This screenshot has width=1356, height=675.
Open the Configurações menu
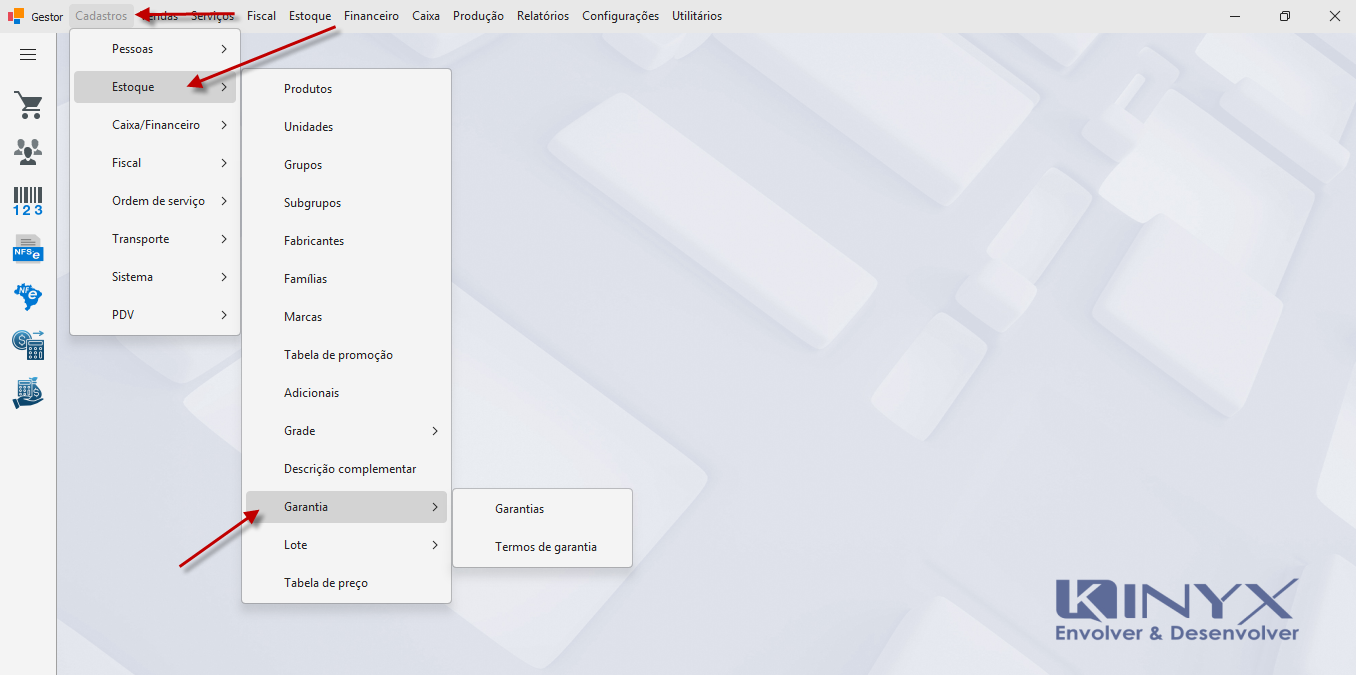click(x=620, y=16)
